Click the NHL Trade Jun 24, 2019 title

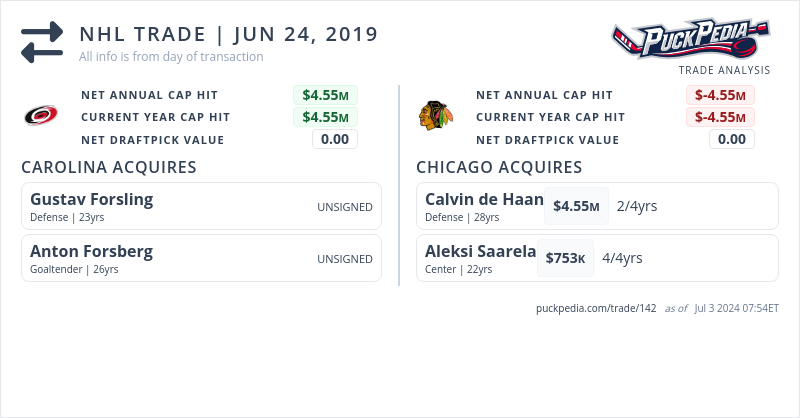click(x=229, y=34)
